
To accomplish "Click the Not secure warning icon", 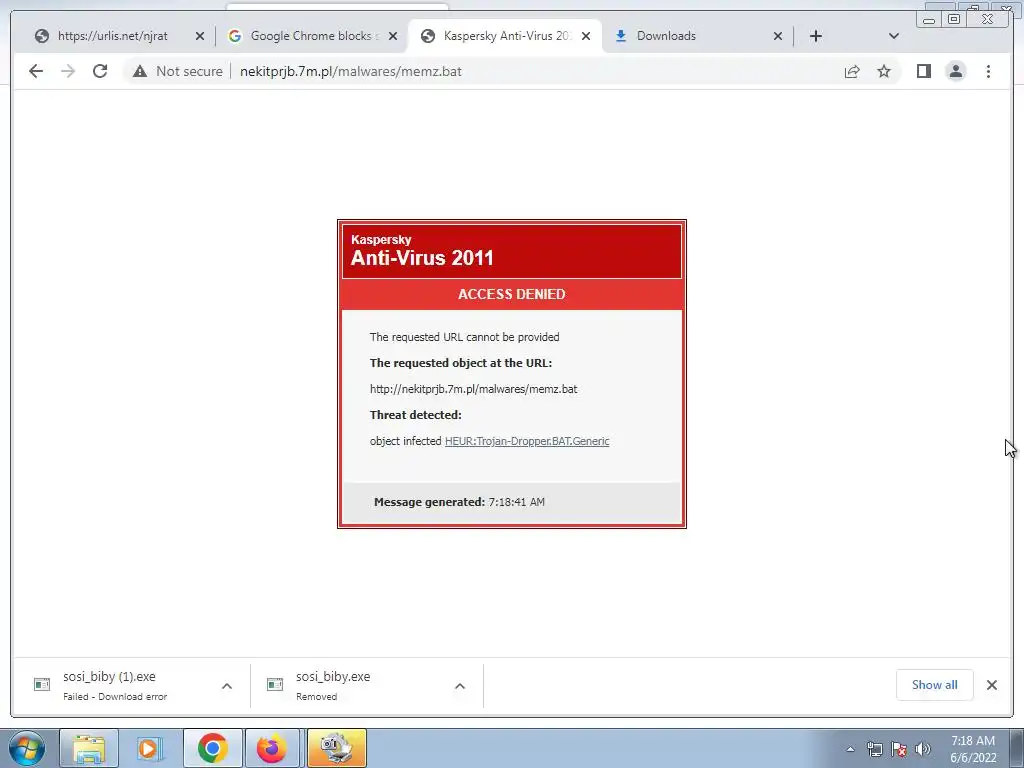I will pyautogui.click(x=140, y=71).
